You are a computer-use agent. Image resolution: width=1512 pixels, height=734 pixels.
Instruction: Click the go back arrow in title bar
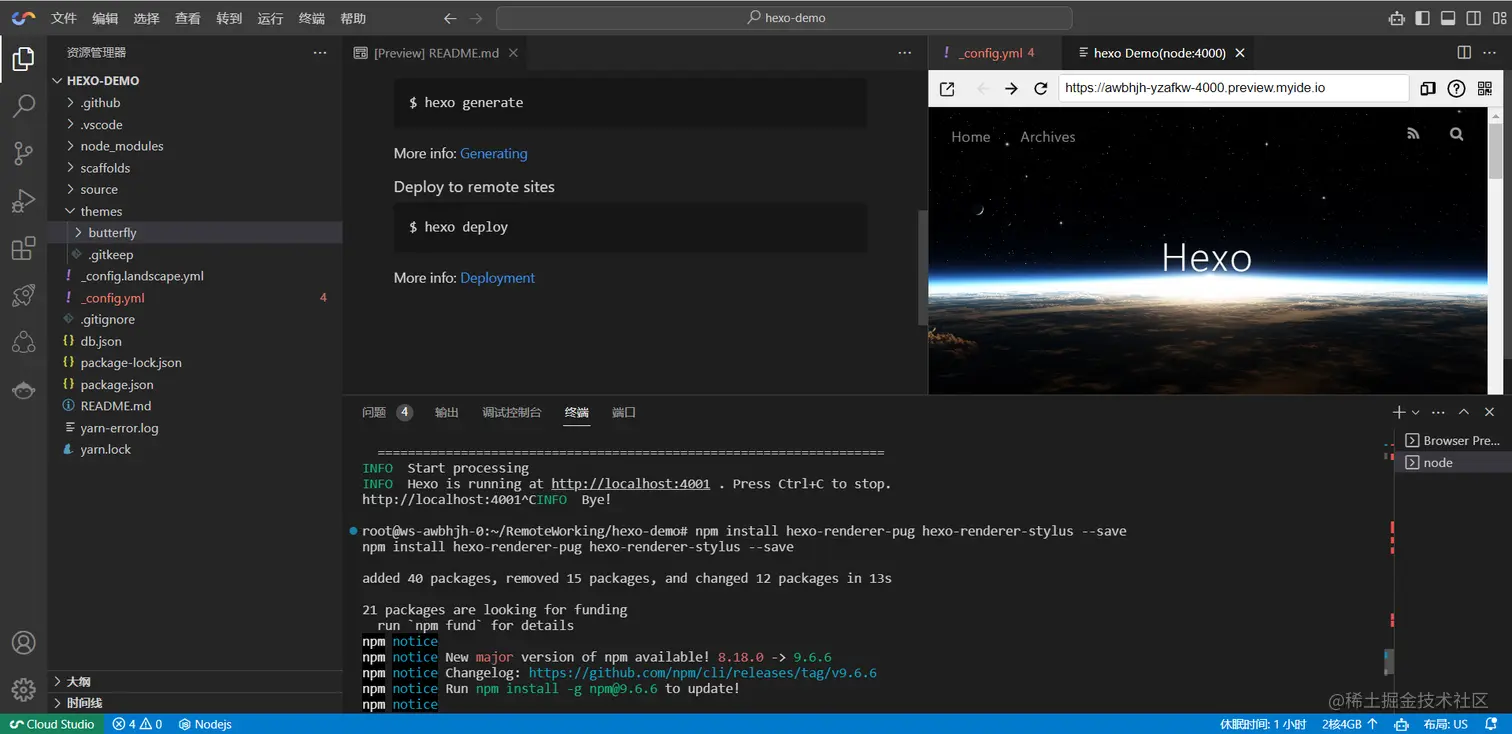click(x=450, y=18)
